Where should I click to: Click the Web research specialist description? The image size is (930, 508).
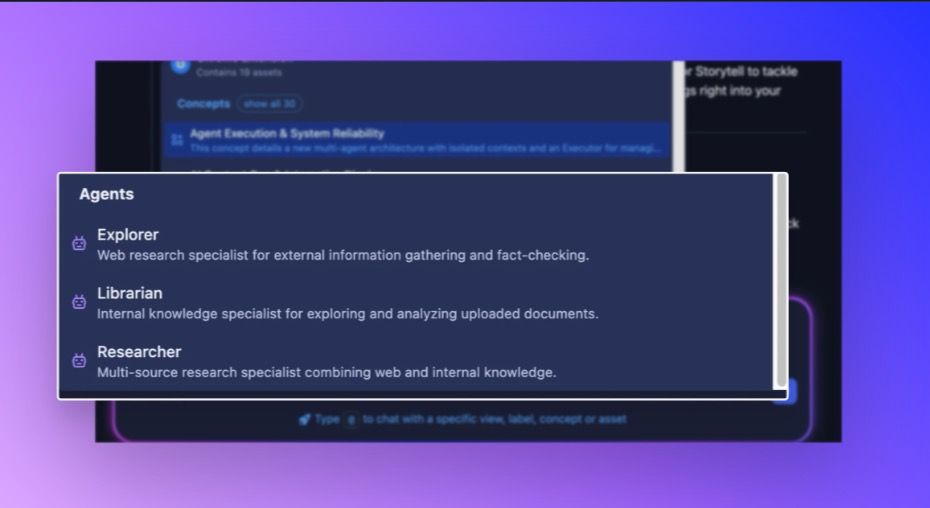coord(343,255)
